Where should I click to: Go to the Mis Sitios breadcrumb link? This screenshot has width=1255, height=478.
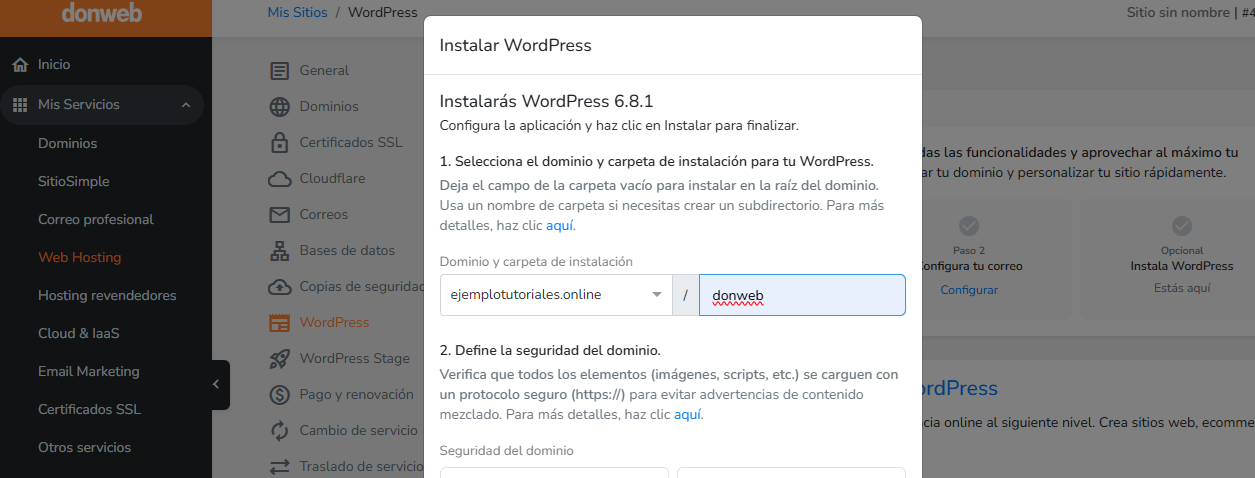tap(297, 13)
